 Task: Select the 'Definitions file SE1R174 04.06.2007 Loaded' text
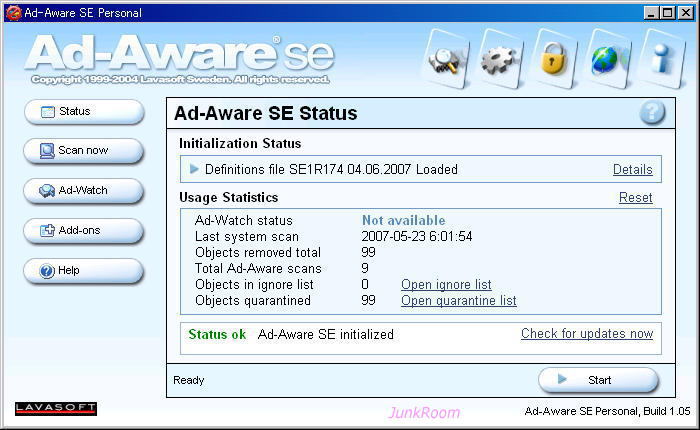331,170
